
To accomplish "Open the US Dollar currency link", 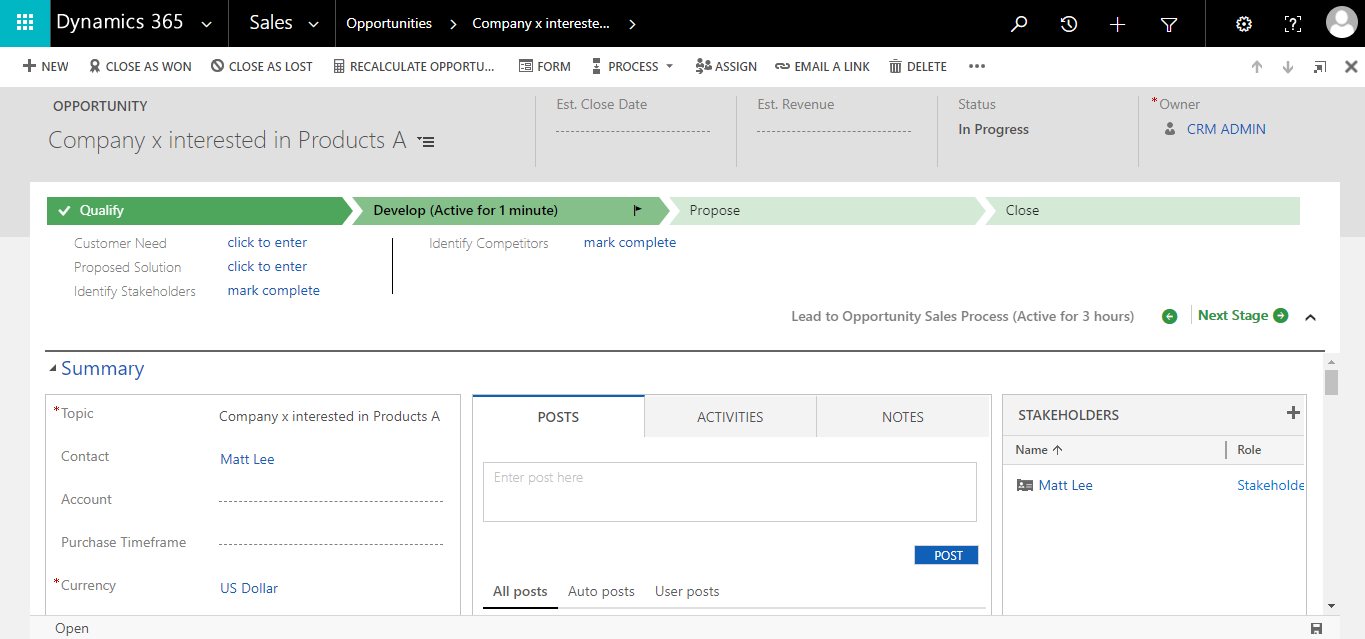I will click(x=249, y=589).
